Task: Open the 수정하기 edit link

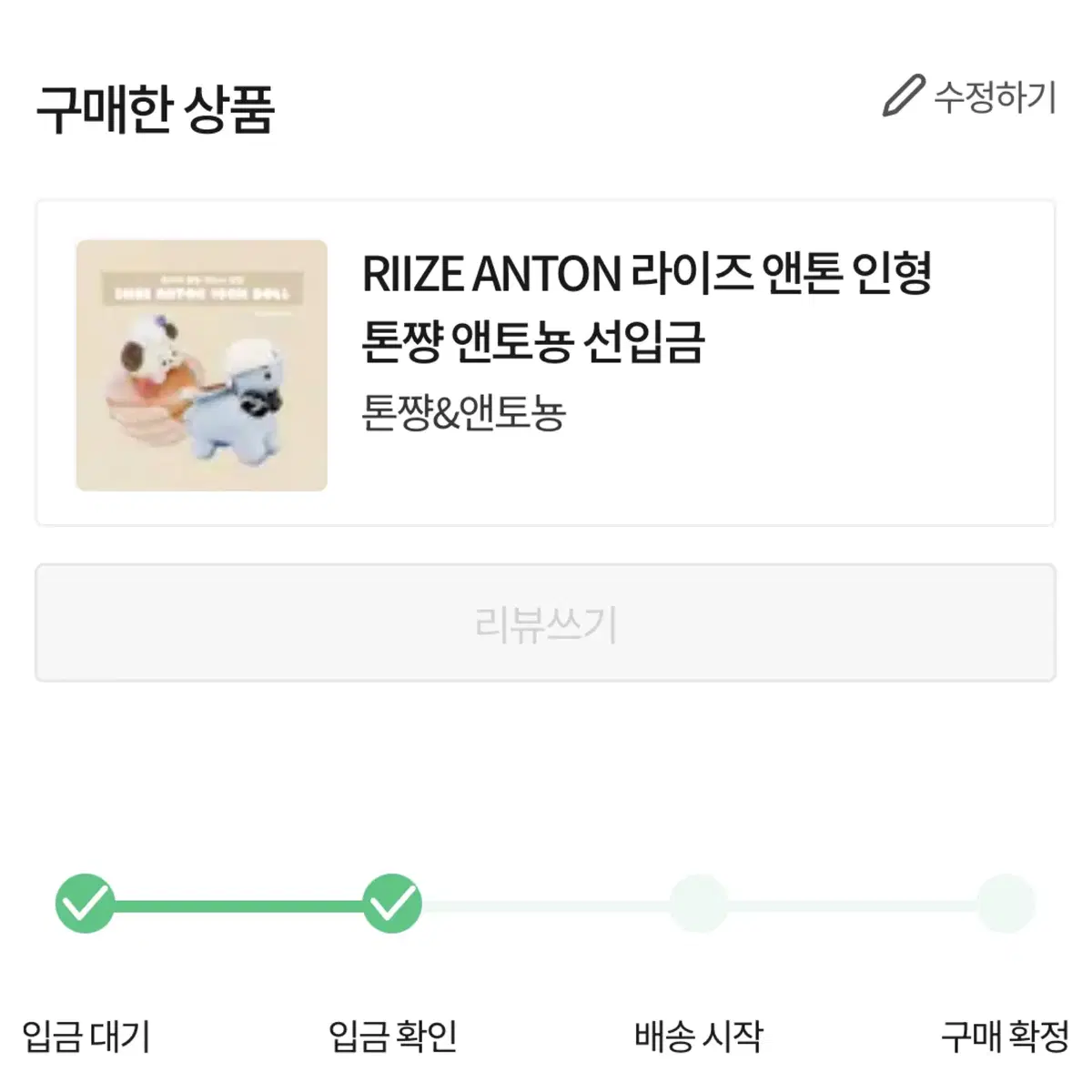Action: click(969, 96)
